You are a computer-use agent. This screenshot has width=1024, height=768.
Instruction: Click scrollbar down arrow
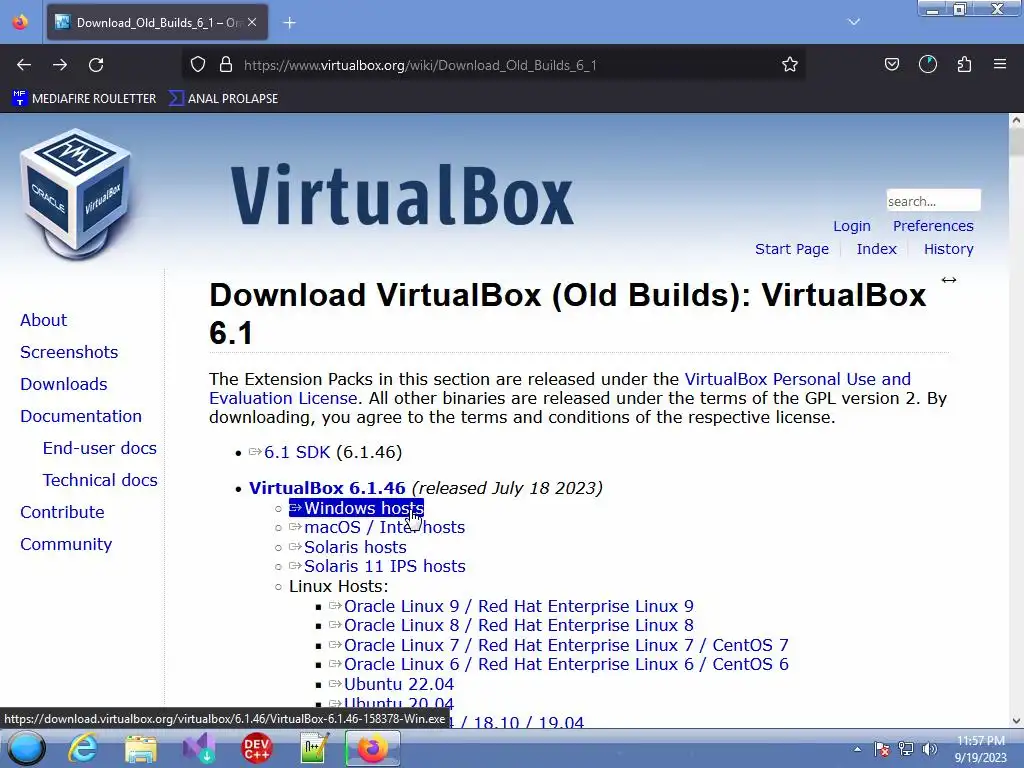[x=1016, y=721]
